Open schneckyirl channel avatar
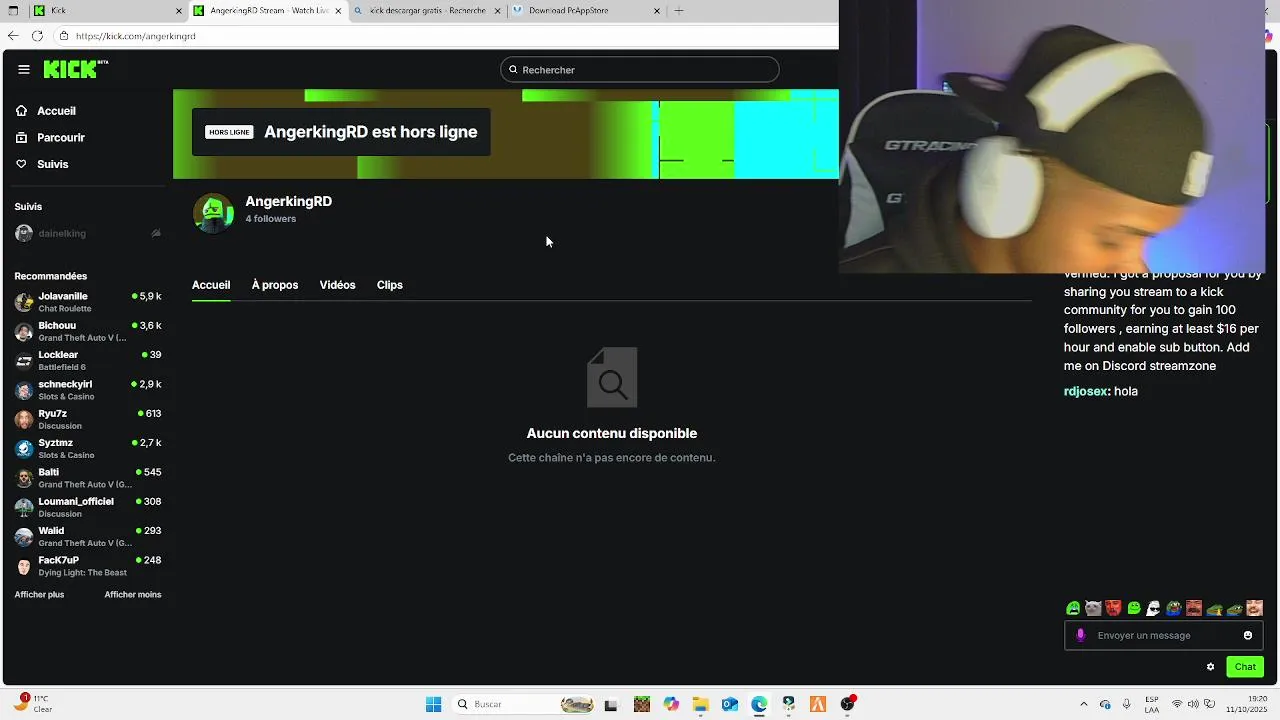 click(24, 390)
